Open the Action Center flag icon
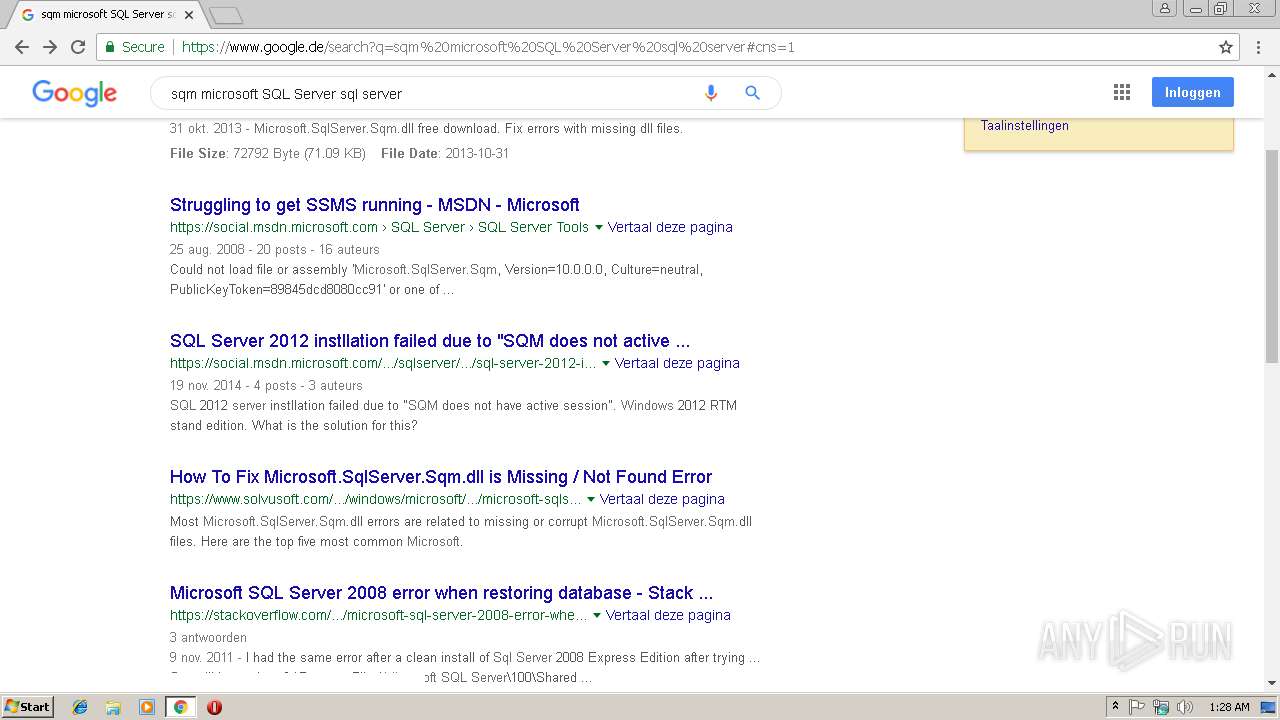 pos(1137,707)
